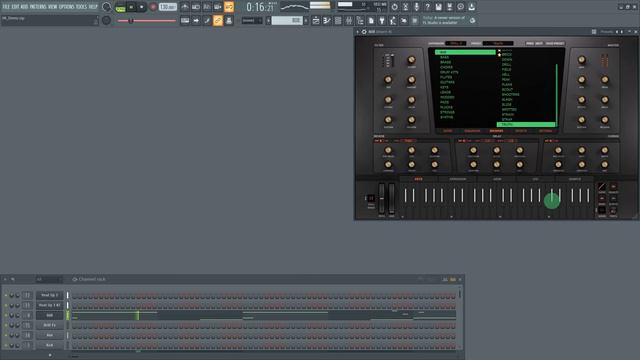
Task: Click the plugin mod wheel
Action: 391,198
